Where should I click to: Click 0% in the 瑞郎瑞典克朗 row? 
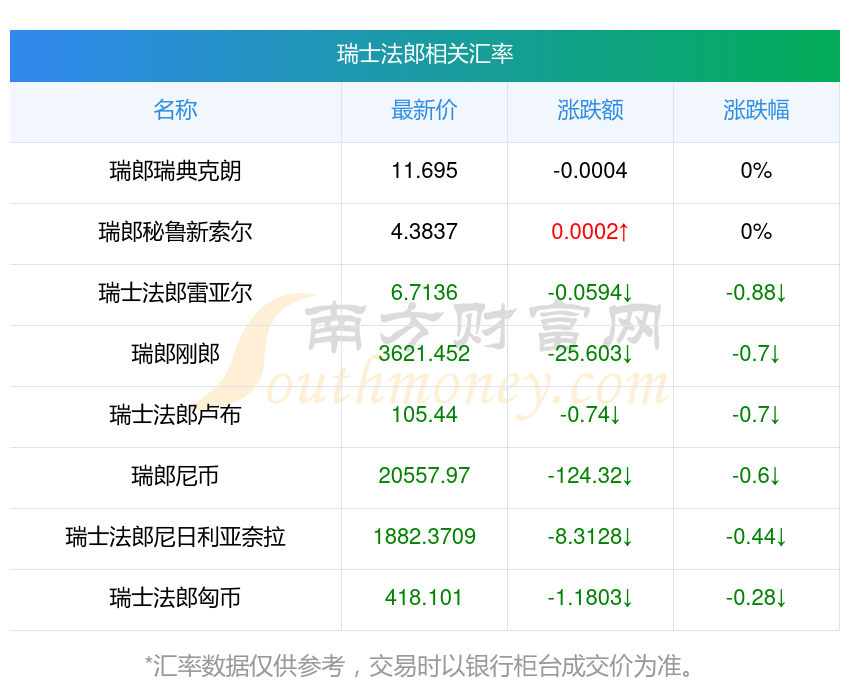(x=756, y=171)
